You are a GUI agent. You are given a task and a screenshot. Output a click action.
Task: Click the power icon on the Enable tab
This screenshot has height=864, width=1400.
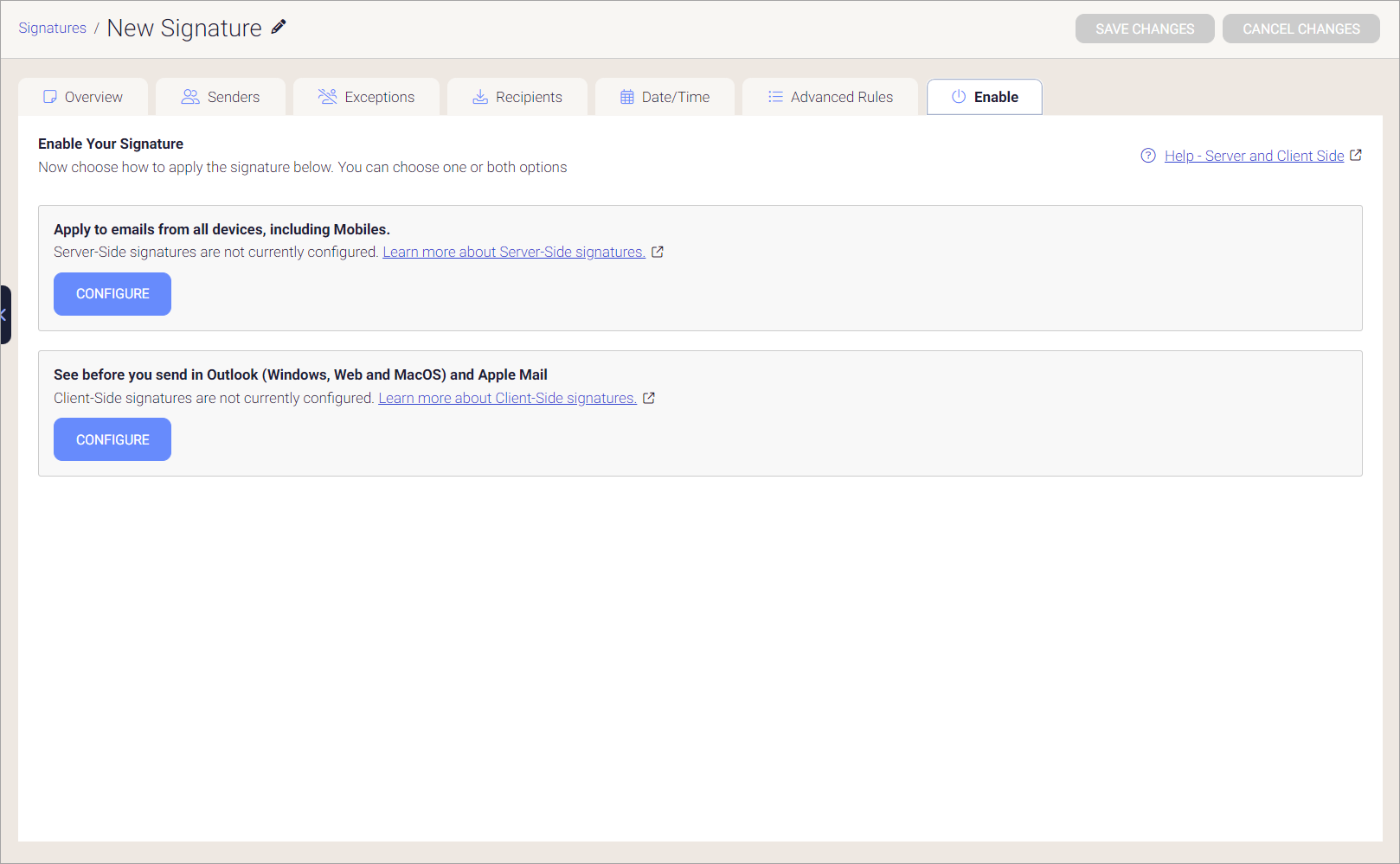(958, 97)
